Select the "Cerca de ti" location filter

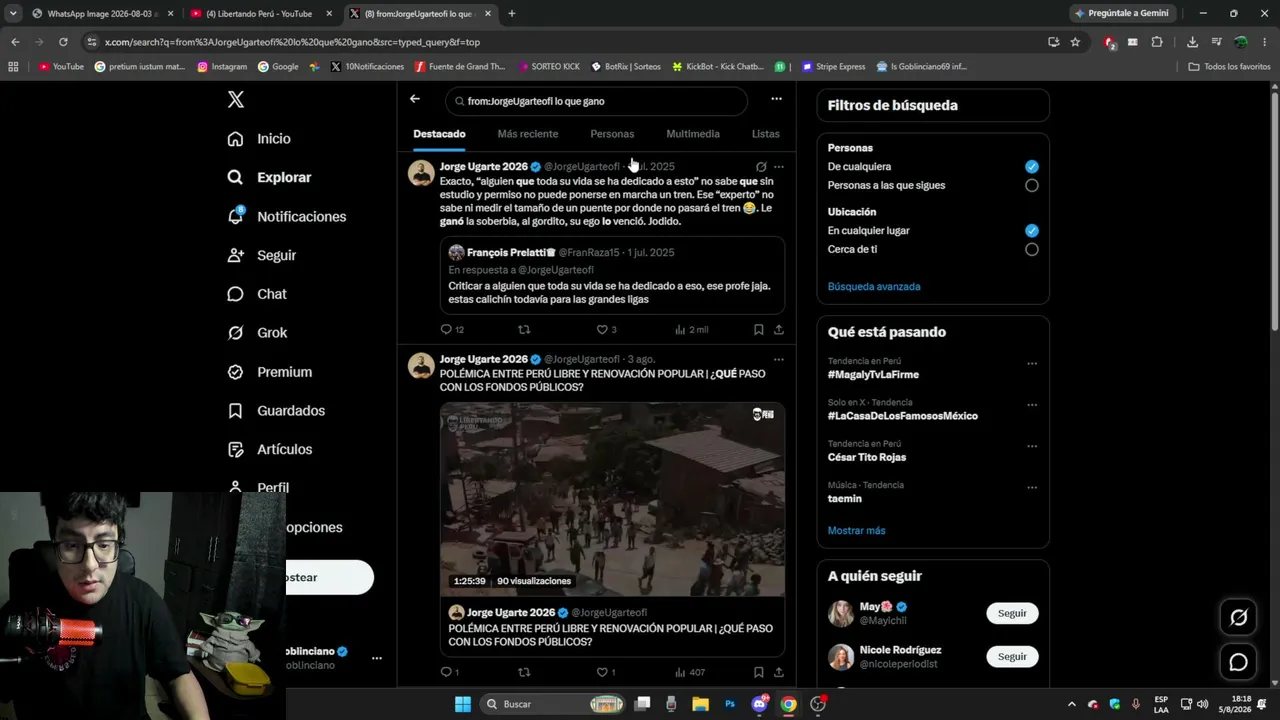pos(1031,250)
